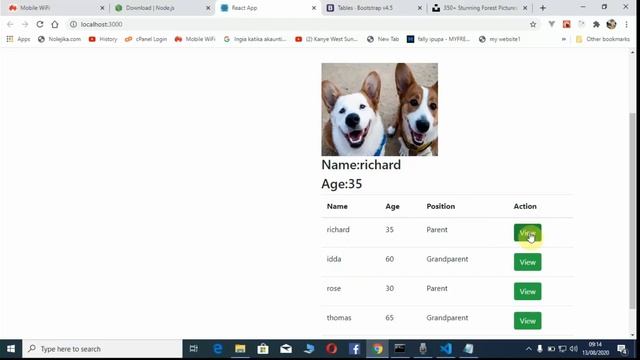Image resolution: width=640 pixels, height=360 pixels.
Task: Open File Explorer from the taskbar
Action: (240, 349)
